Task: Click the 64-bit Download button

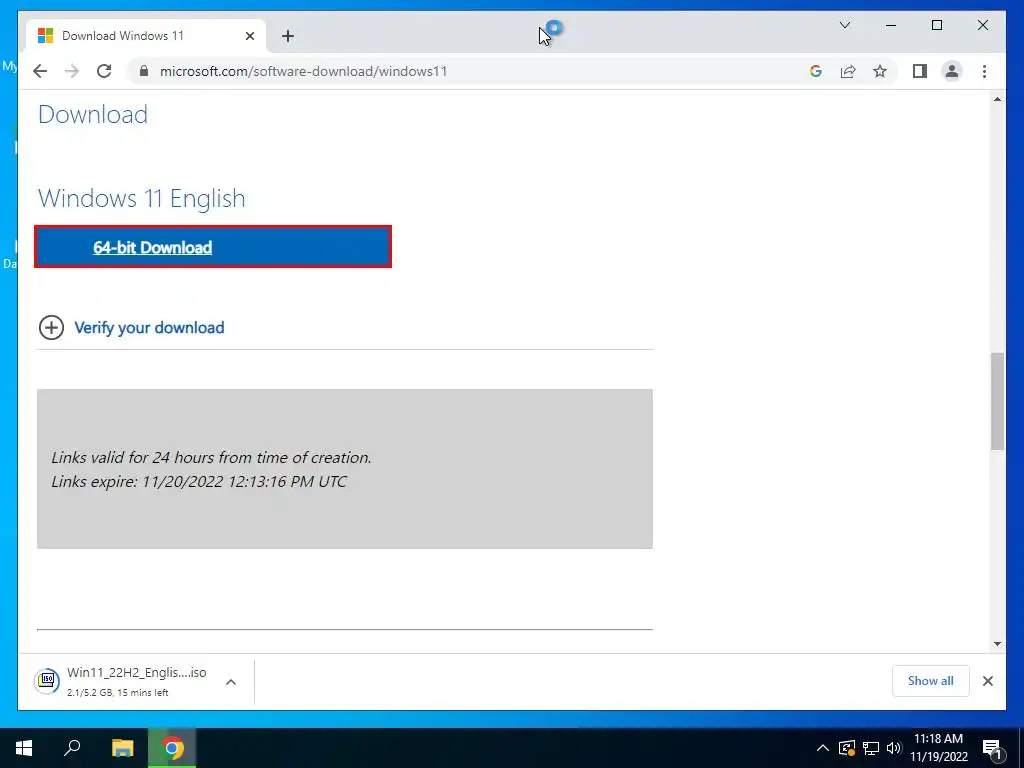Action: (x=213, y=247)
